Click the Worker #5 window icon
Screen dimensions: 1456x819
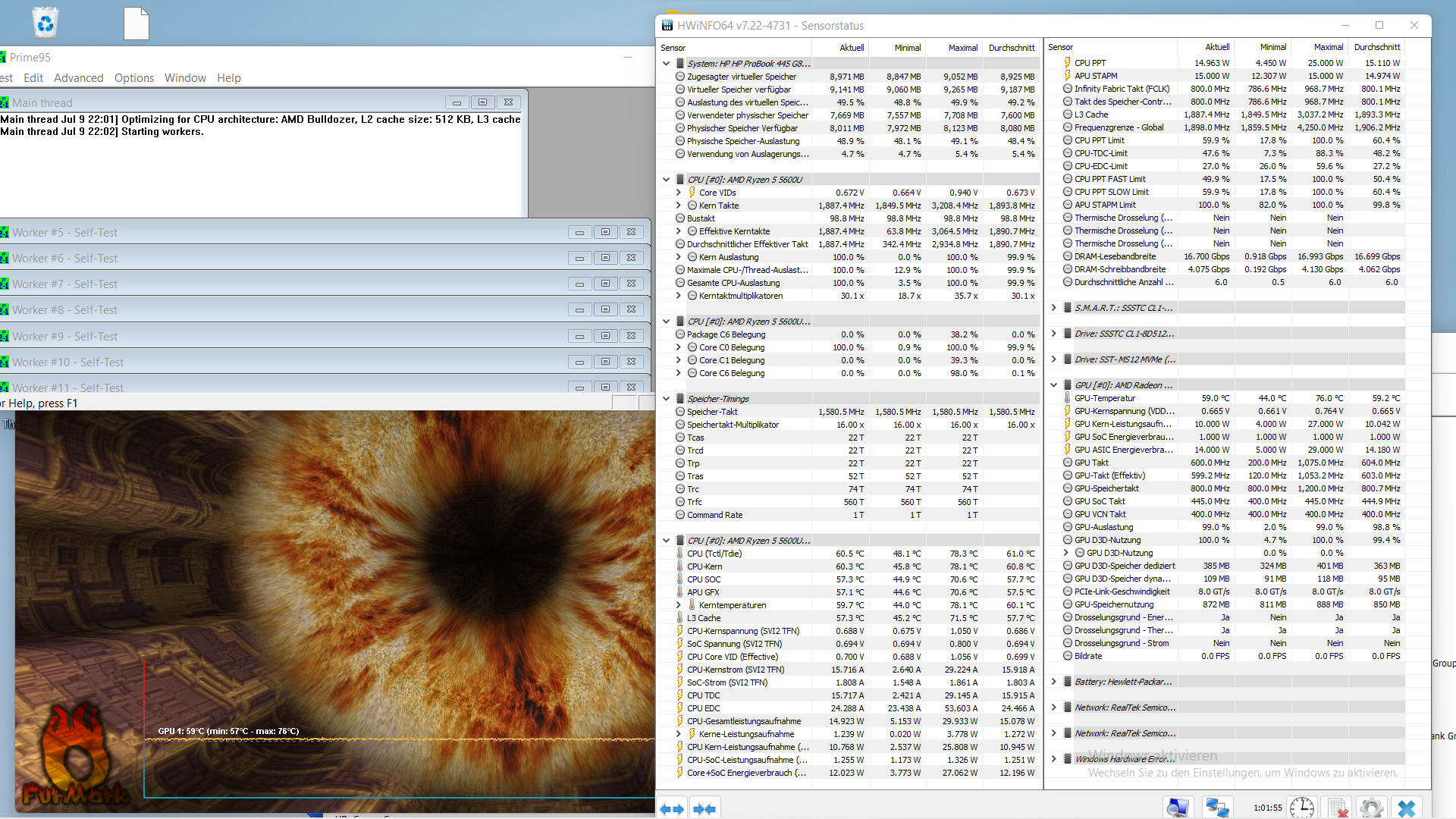point(4,232)
